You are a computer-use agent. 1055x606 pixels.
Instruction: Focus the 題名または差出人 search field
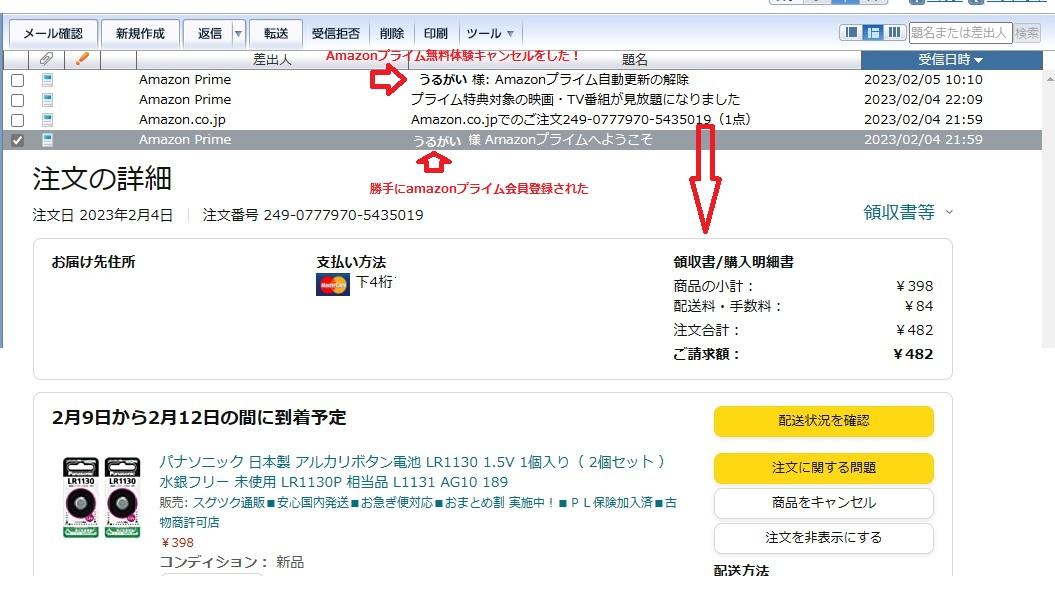(x=960, y=32)
